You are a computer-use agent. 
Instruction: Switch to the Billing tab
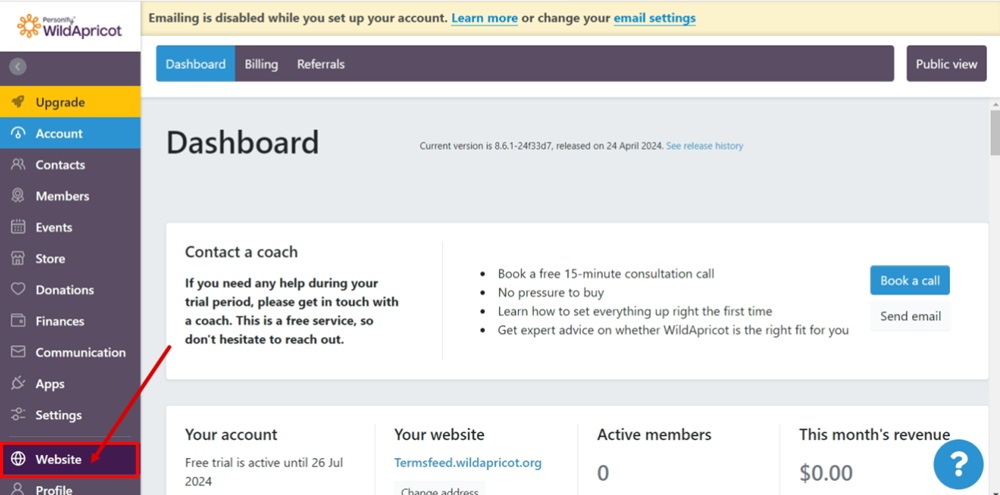coord(261,64)
